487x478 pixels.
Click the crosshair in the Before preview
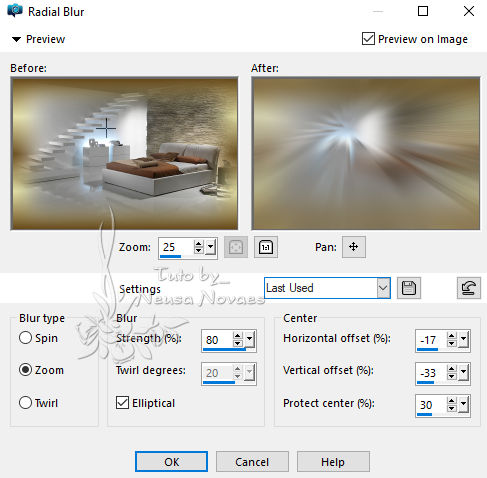point(106,128)
